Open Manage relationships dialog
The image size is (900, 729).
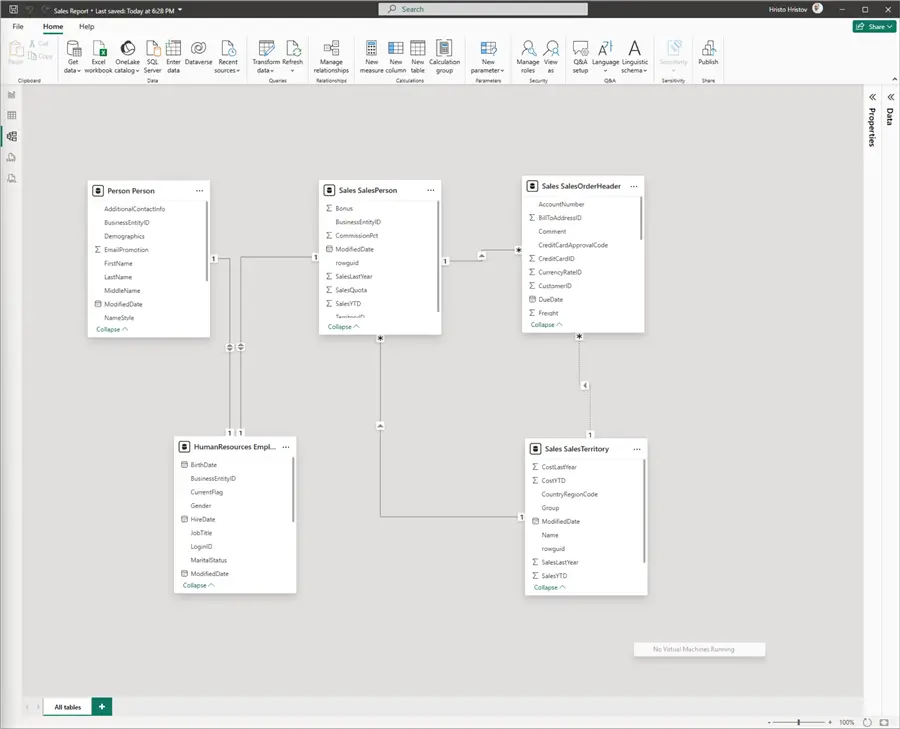click(x=331, y=57)
